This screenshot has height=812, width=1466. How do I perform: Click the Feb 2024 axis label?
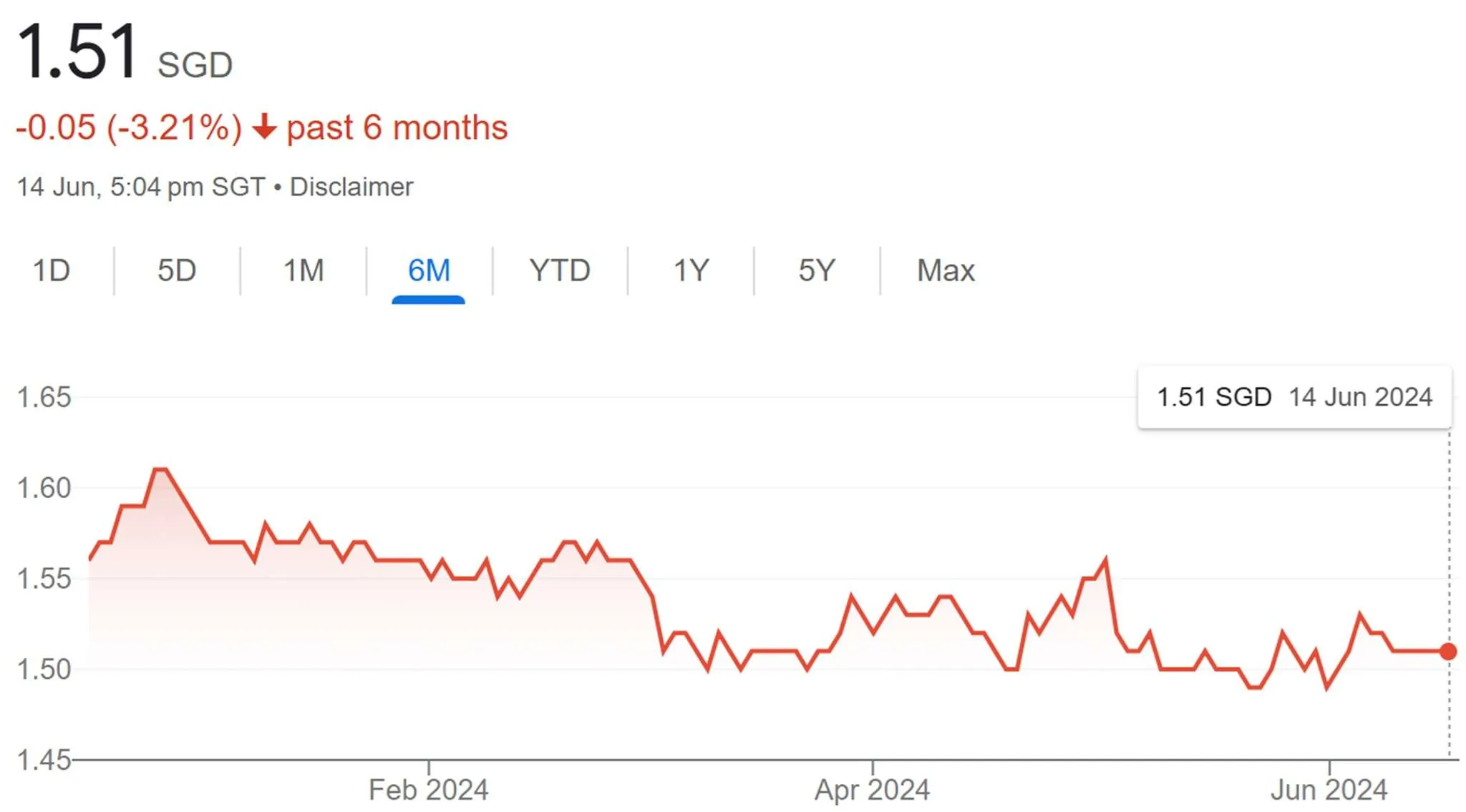coord(428,790)
